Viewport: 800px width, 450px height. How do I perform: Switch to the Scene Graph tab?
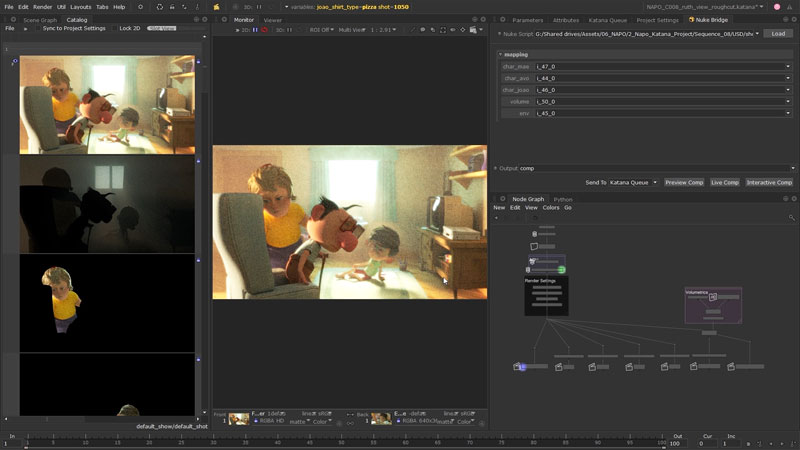[40, 20]
